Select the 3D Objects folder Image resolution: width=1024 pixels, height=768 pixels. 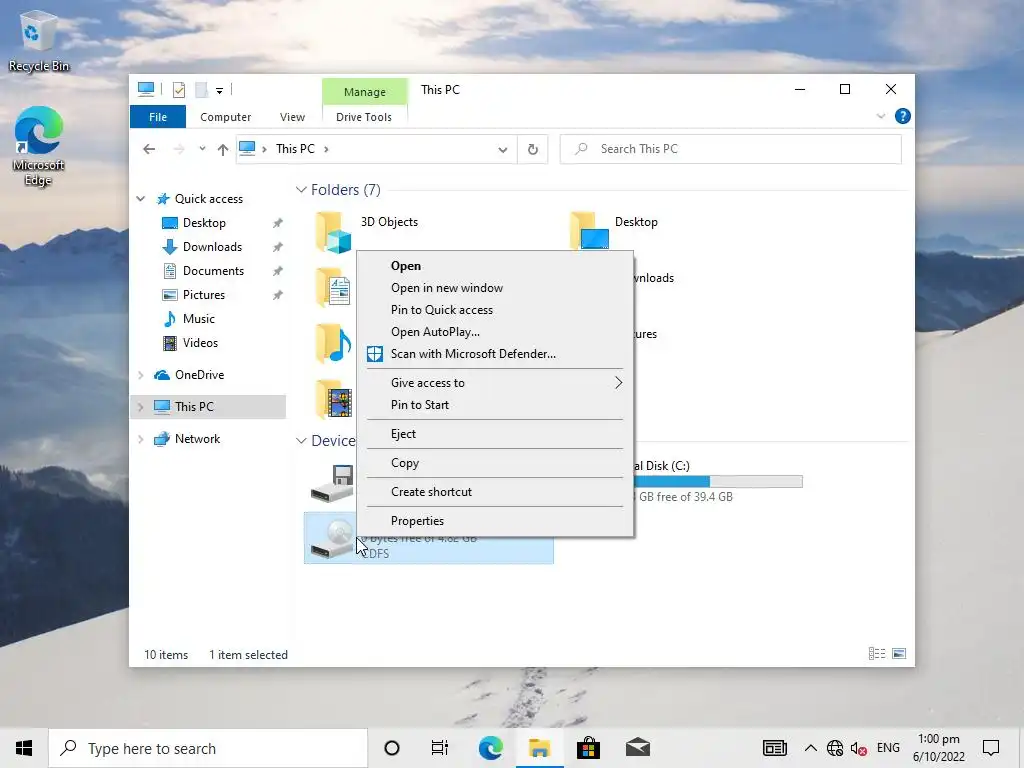[x=366, y=231]
